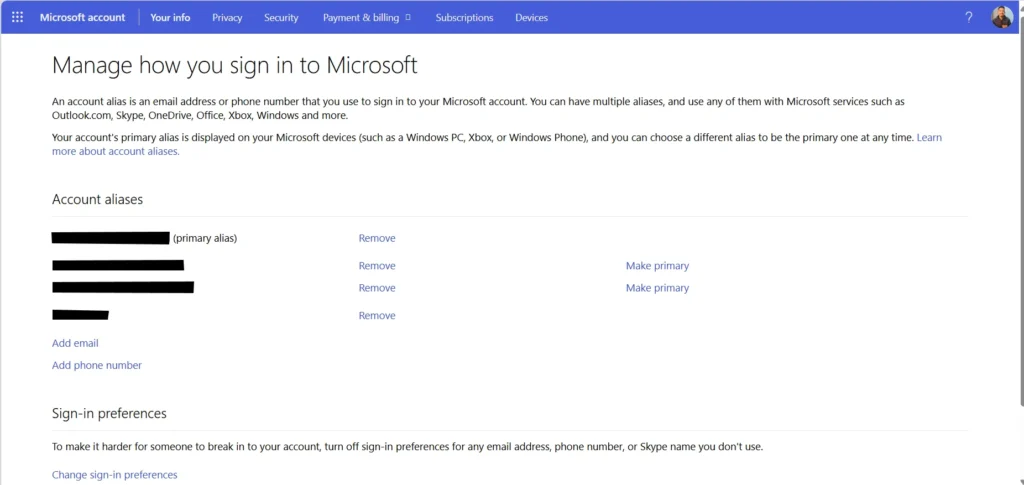Open the help question mark icon
Viewport: 1024px width, 485px height.
point(968,18)
